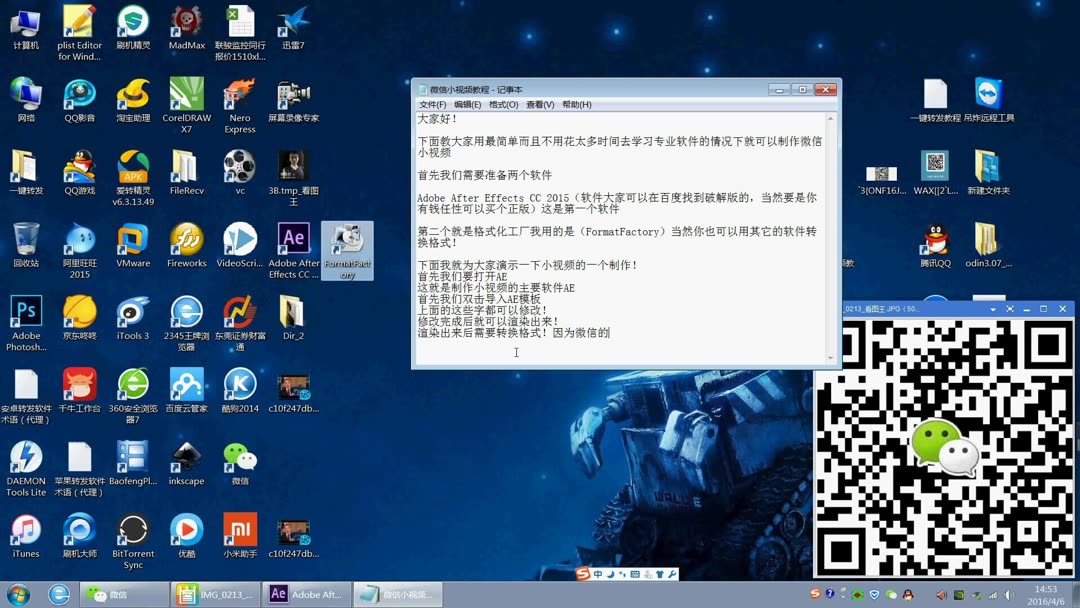The width and height of the screenshot is (1080, 608).
Task: Click the Notepad vertical scrollbar down arrow
Action: click(x=832, y=358)
